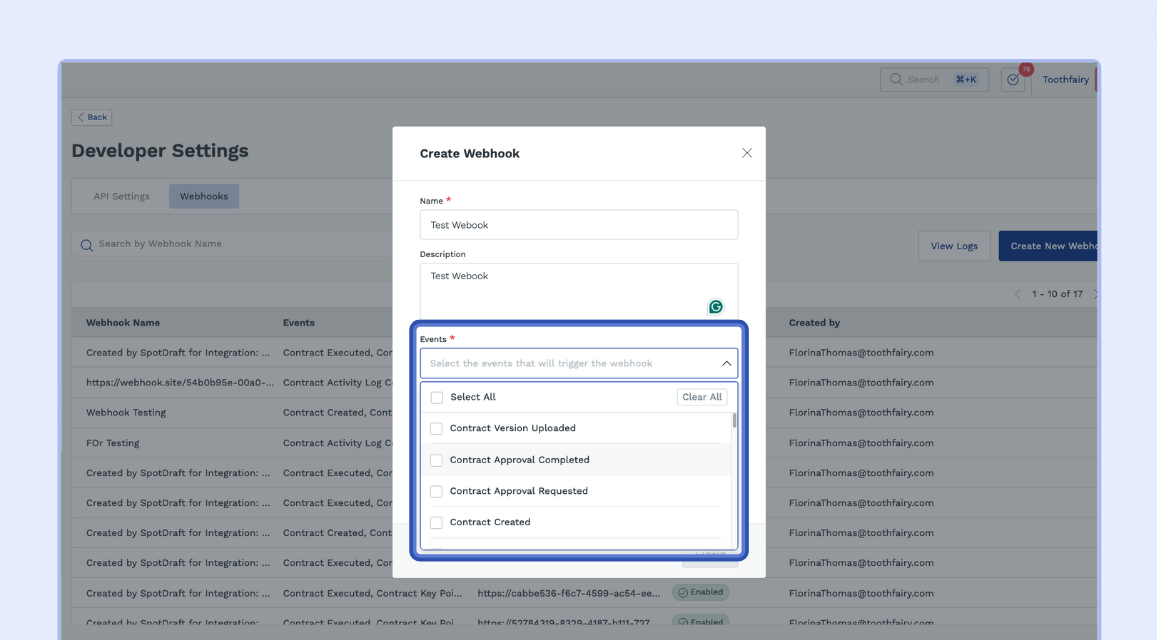Check the Contract Created event option
Viewport: 1157px width, 640px height.
(436, 522)
